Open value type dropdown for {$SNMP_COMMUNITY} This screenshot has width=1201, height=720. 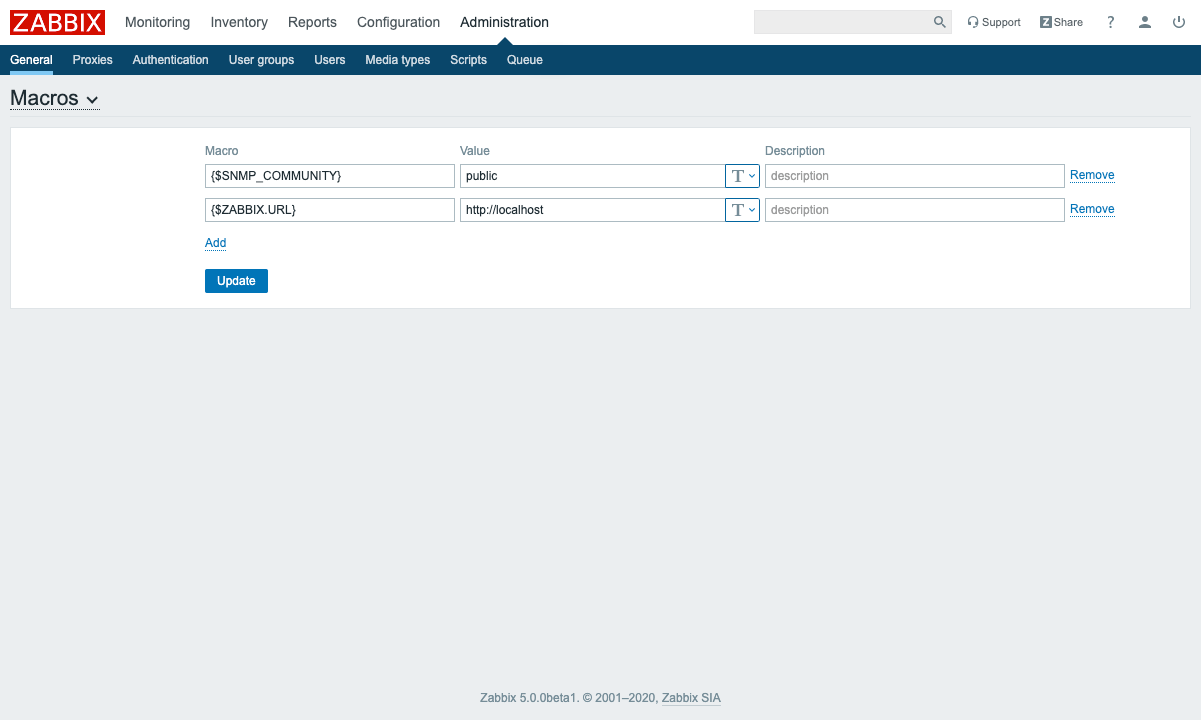[742, 176]
